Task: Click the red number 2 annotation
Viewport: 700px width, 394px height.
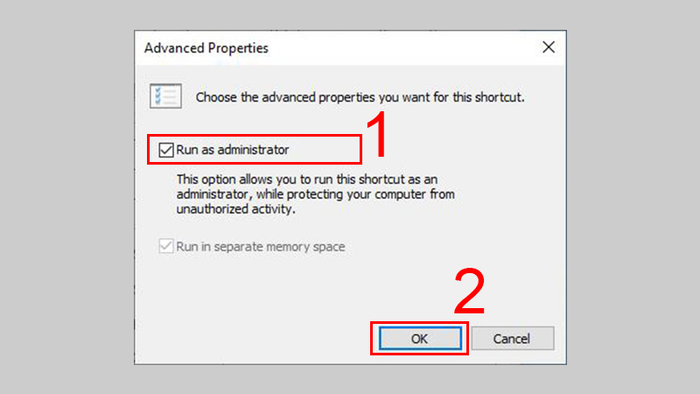Action: [469, 291]
